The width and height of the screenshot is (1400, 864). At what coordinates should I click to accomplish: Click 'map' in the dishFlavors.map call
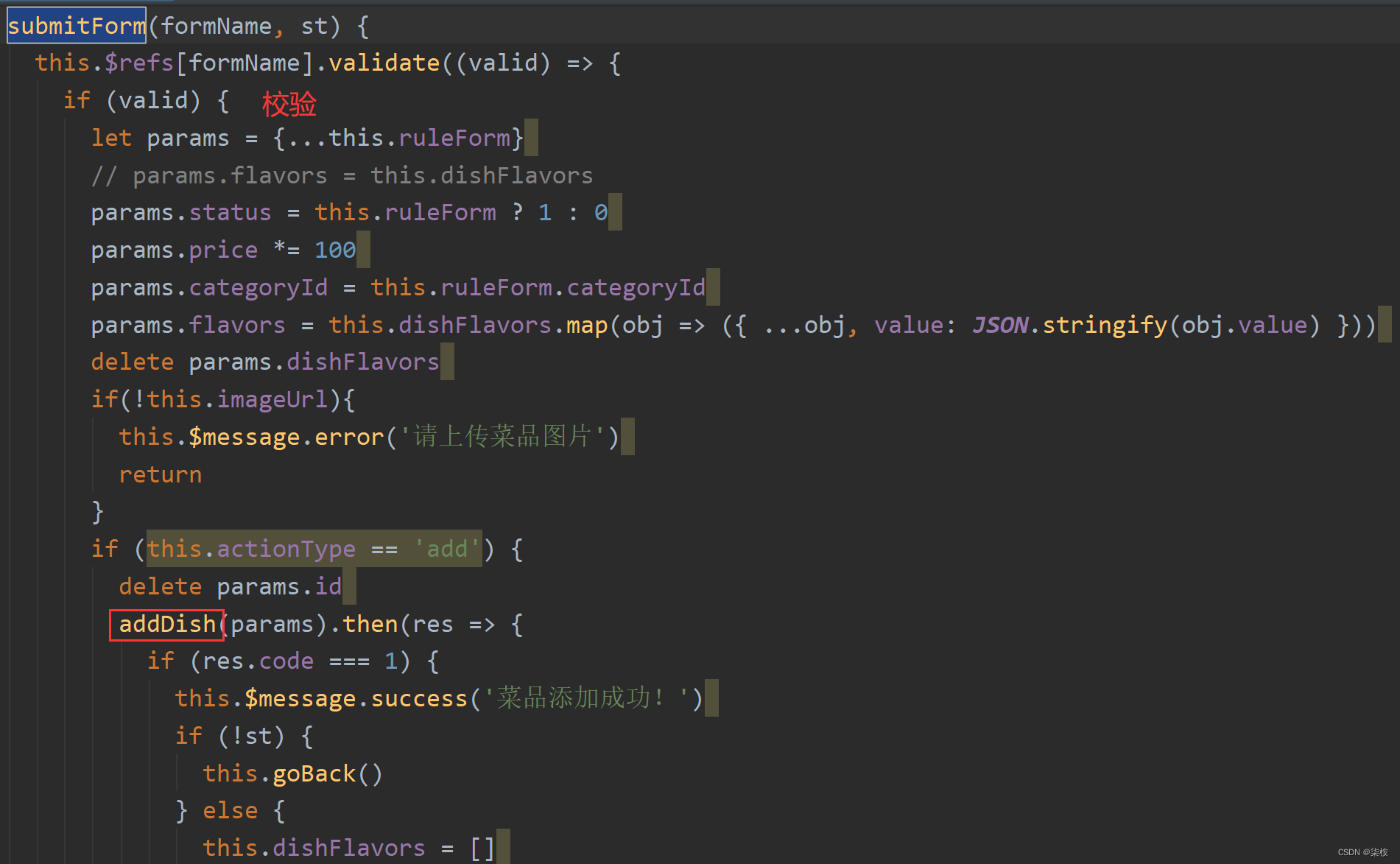coord(587,325)
